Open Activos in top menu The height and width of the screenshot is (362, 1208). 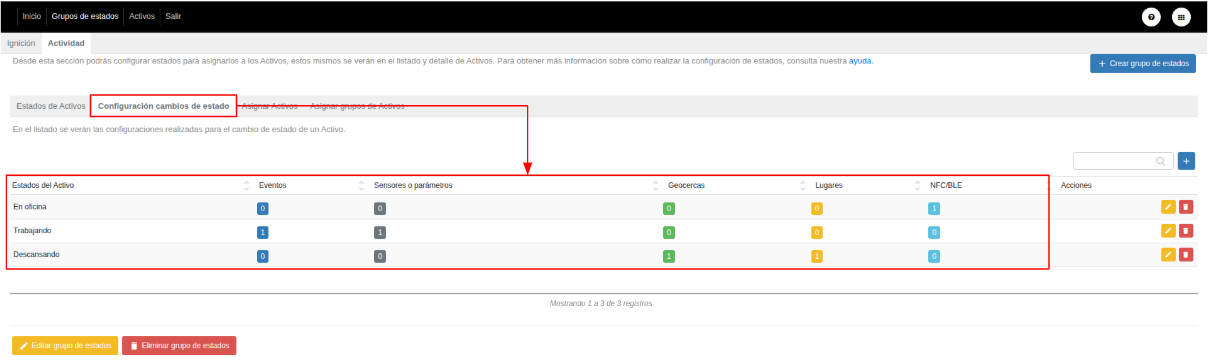pyautogui.click(x=143, y=17)
